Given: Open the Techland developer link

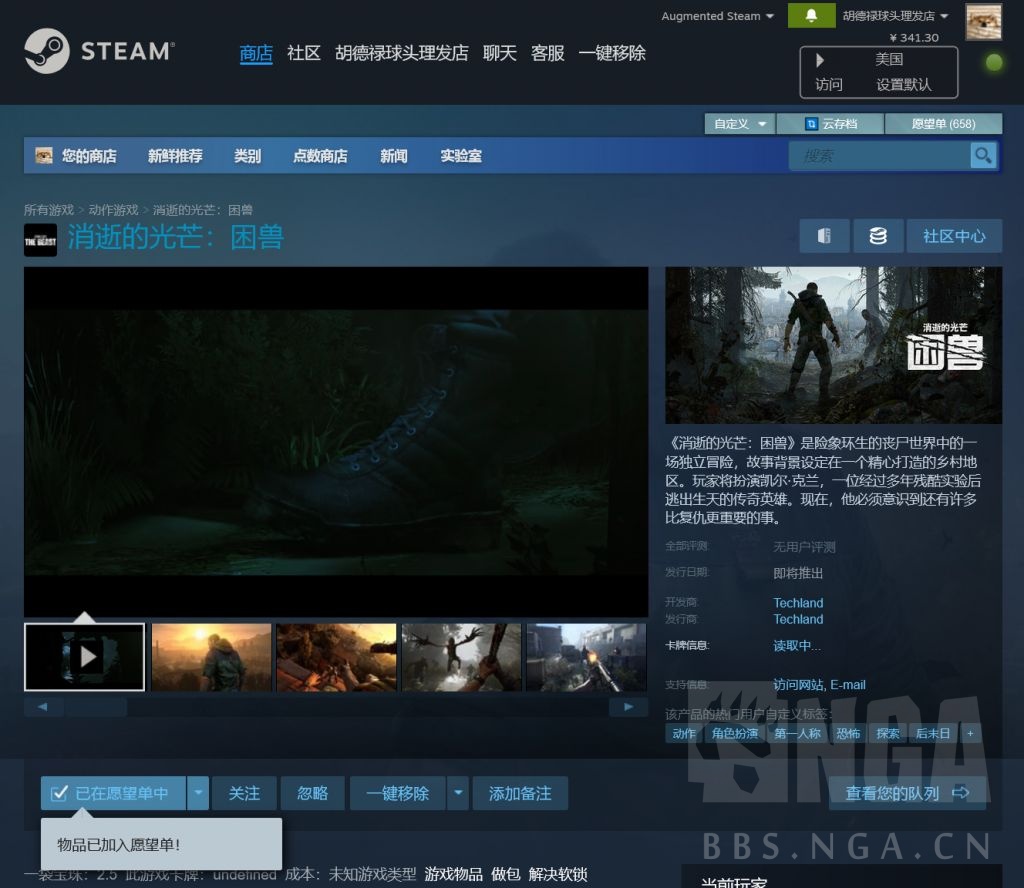Looking at the screenshot, I should click(798, 603).
